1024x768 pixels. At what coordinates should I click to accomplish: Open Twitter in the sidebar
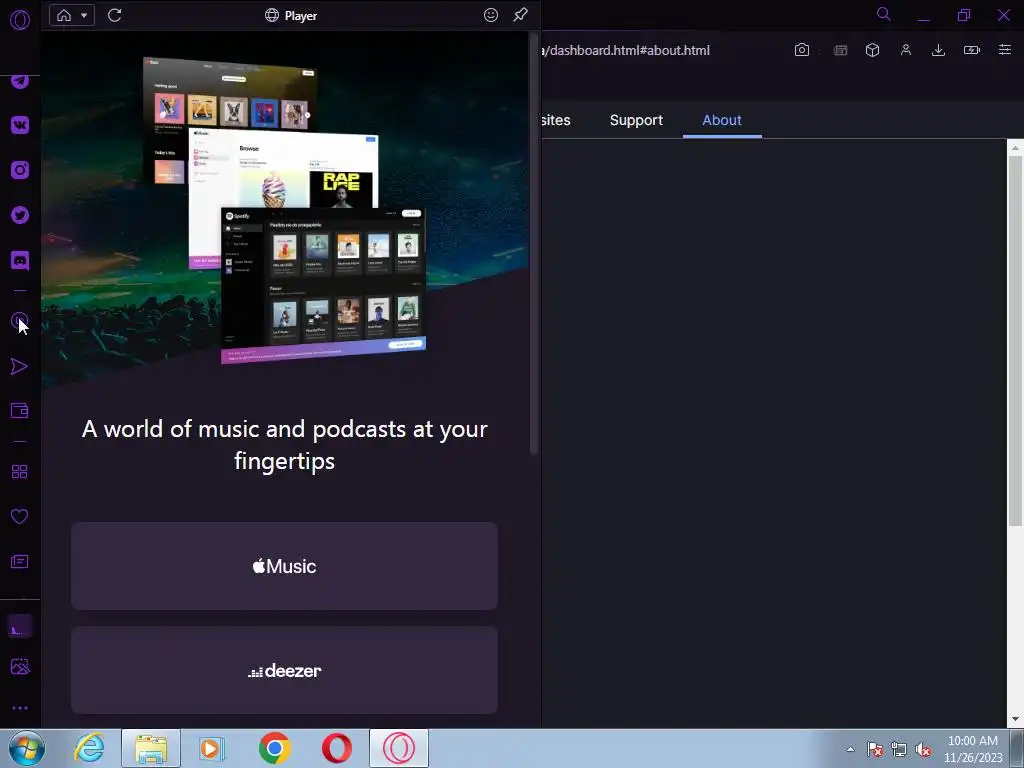click(20, 215)
